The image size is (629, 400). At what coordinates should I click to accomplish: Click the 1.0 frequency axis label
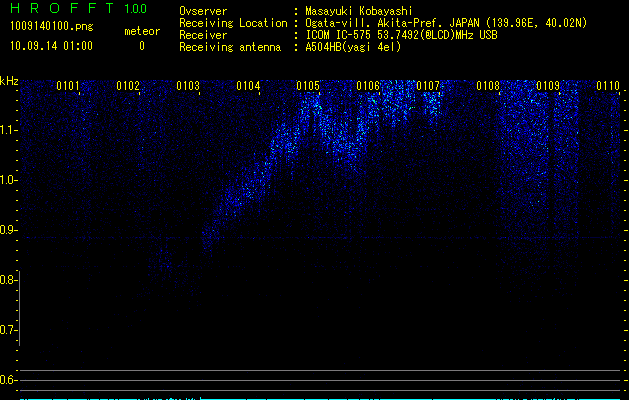[8, 180]
